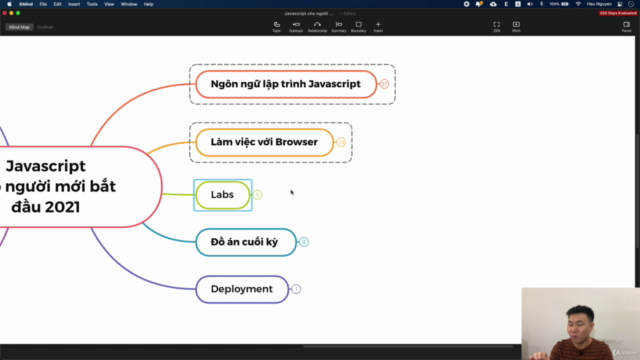Click the horizontal scrollbar at bottom
This screenshot has height=360, width=640.
(408, 347)
